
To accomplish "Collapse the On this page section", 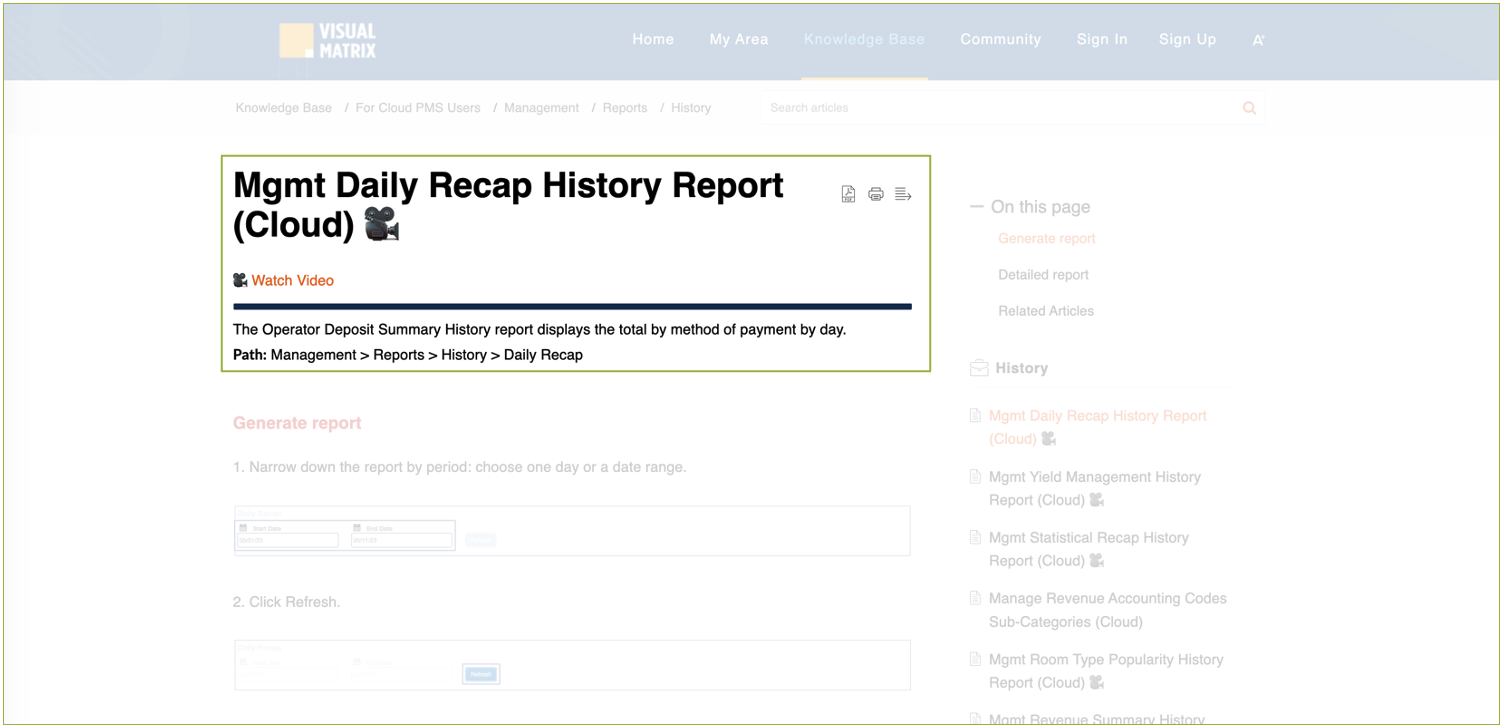I will [x=977, y=207].
